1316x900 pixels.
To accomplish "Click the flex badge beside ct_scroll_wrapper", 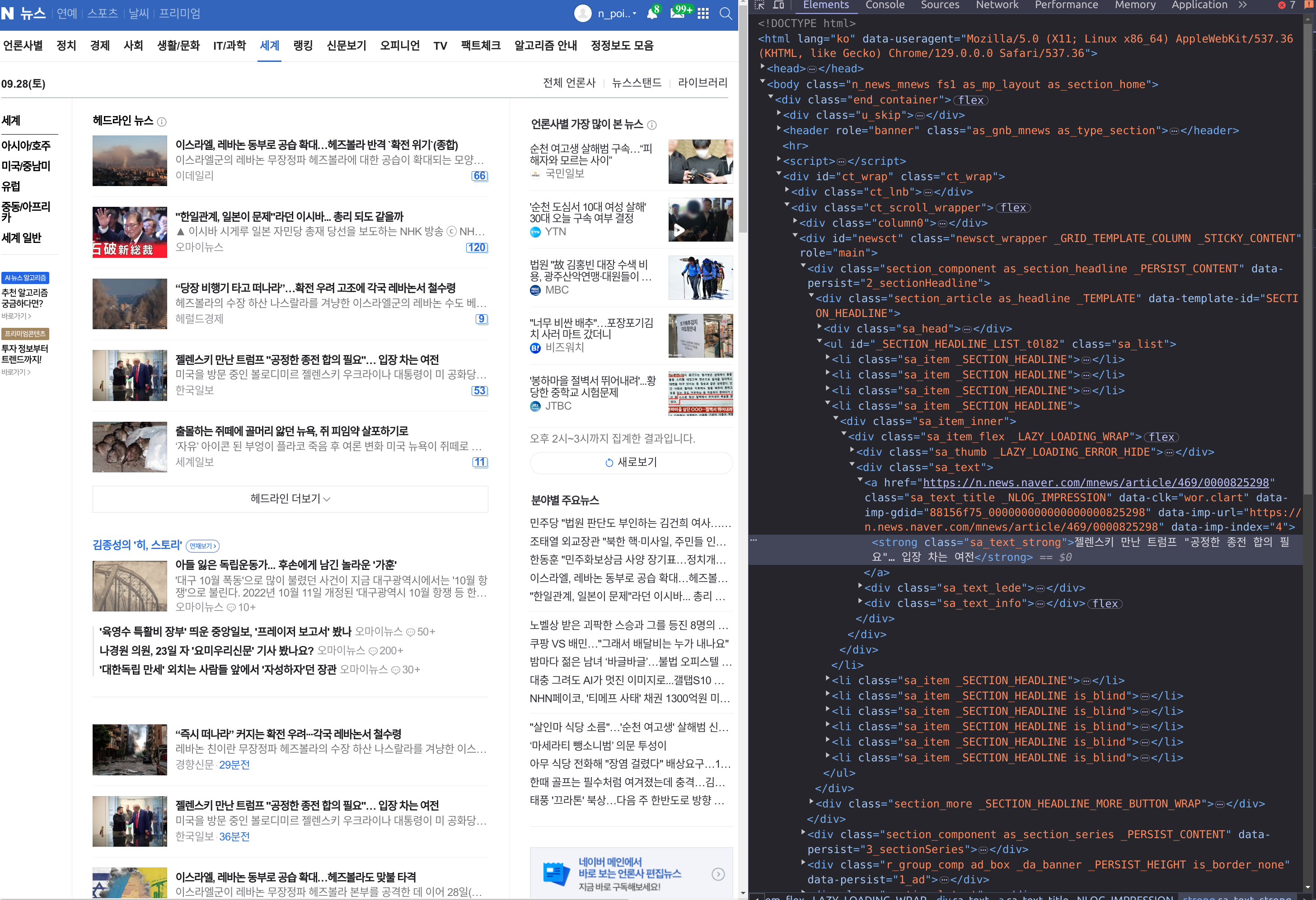I will pos(1013,208).
